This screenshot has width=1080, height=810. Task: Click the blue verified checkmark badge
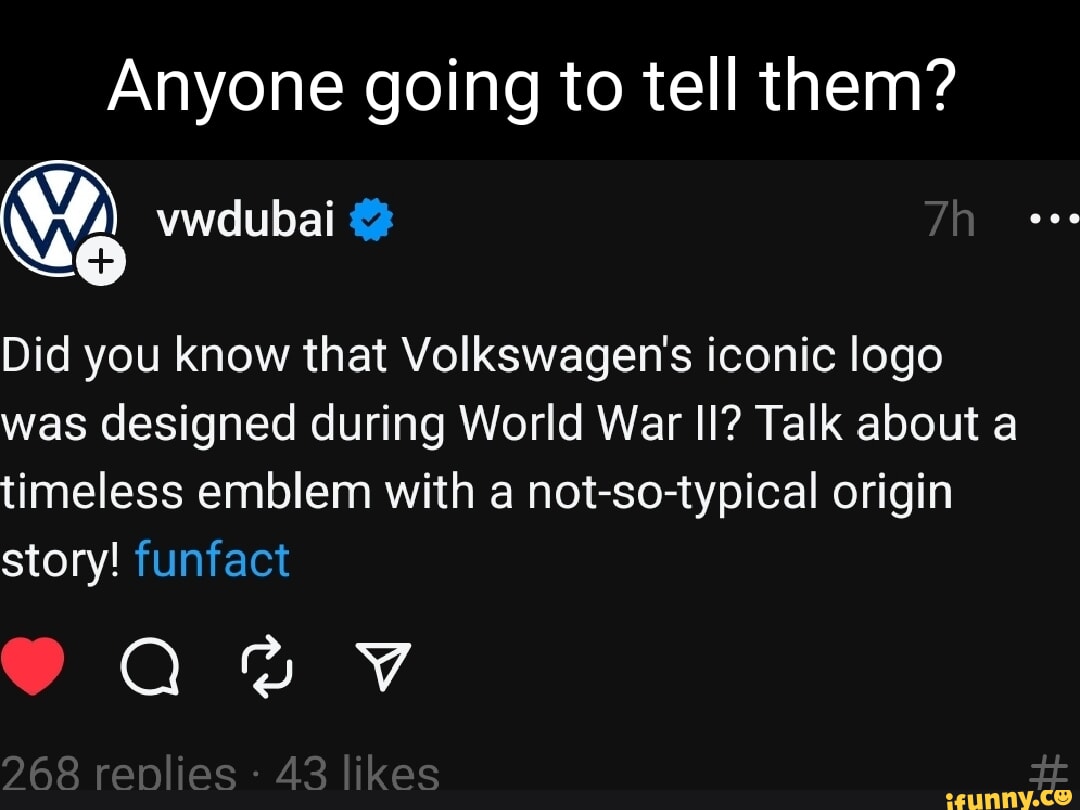[x=372, y=220]
